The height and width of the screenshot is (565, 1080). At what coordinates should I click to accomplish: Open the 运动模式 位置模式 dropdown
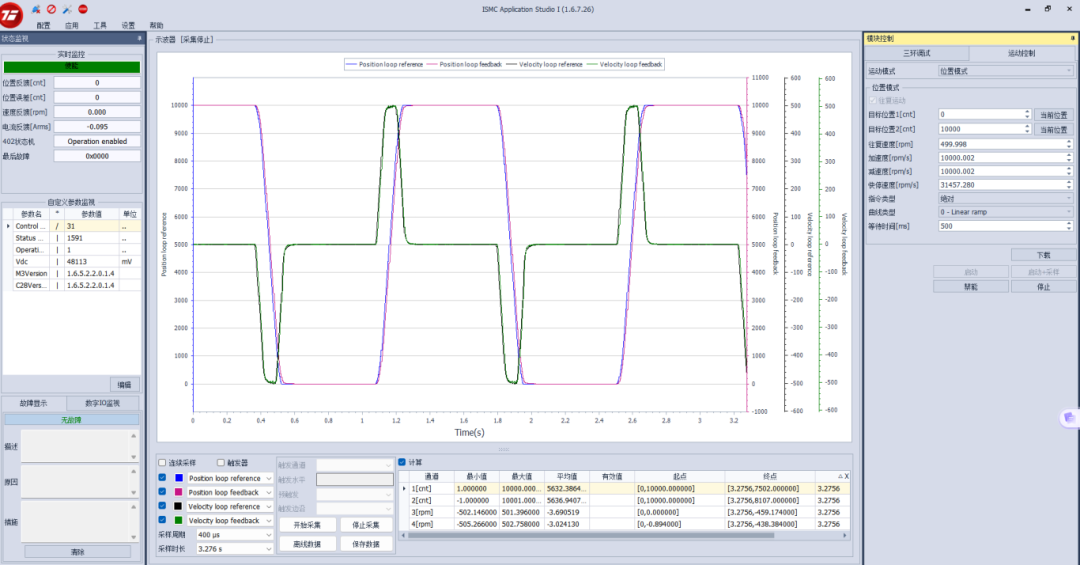[1006, 71]
